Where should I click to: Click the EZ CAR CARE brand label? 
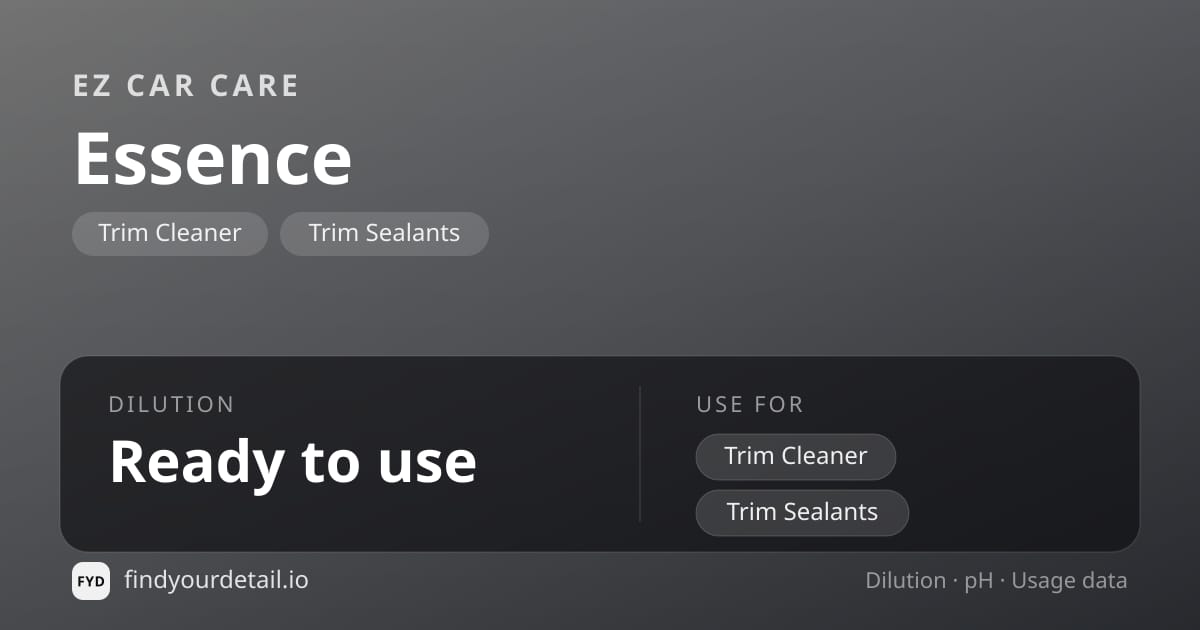pyautogui.click(x=186, y=86)
